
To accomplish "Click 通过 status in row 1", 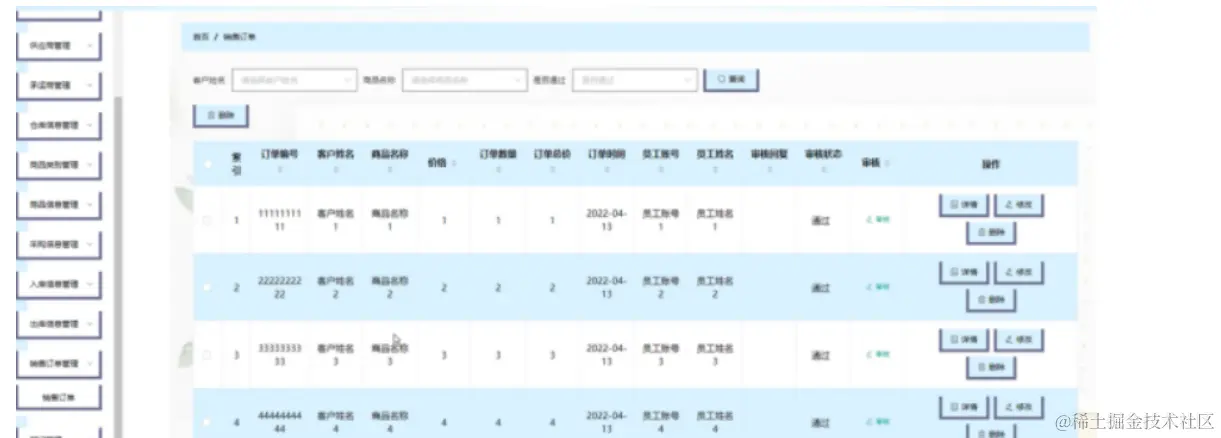I will (x=821, y=221).
